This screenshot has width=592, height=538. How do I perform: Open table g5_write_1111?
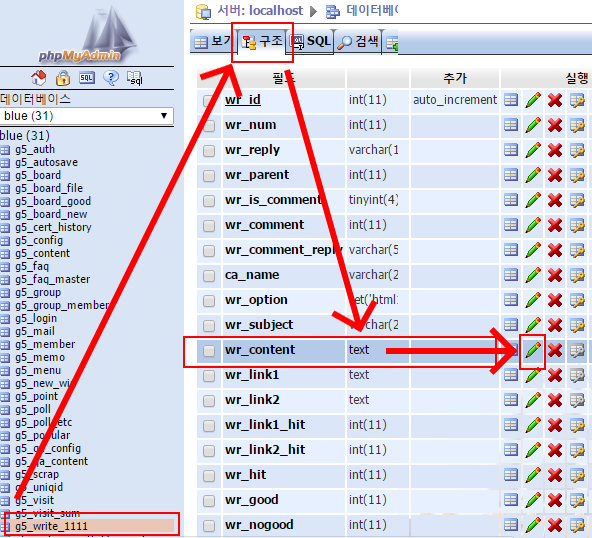tap(51, 526)
